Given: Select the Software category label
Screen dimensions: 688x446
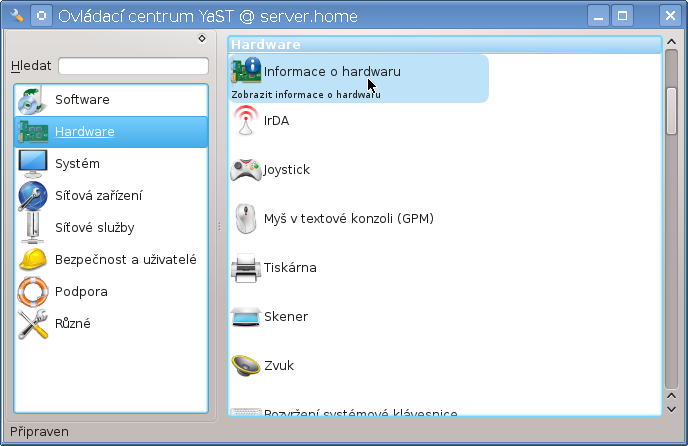Looking at the screenshot, I should pos(82,100).
